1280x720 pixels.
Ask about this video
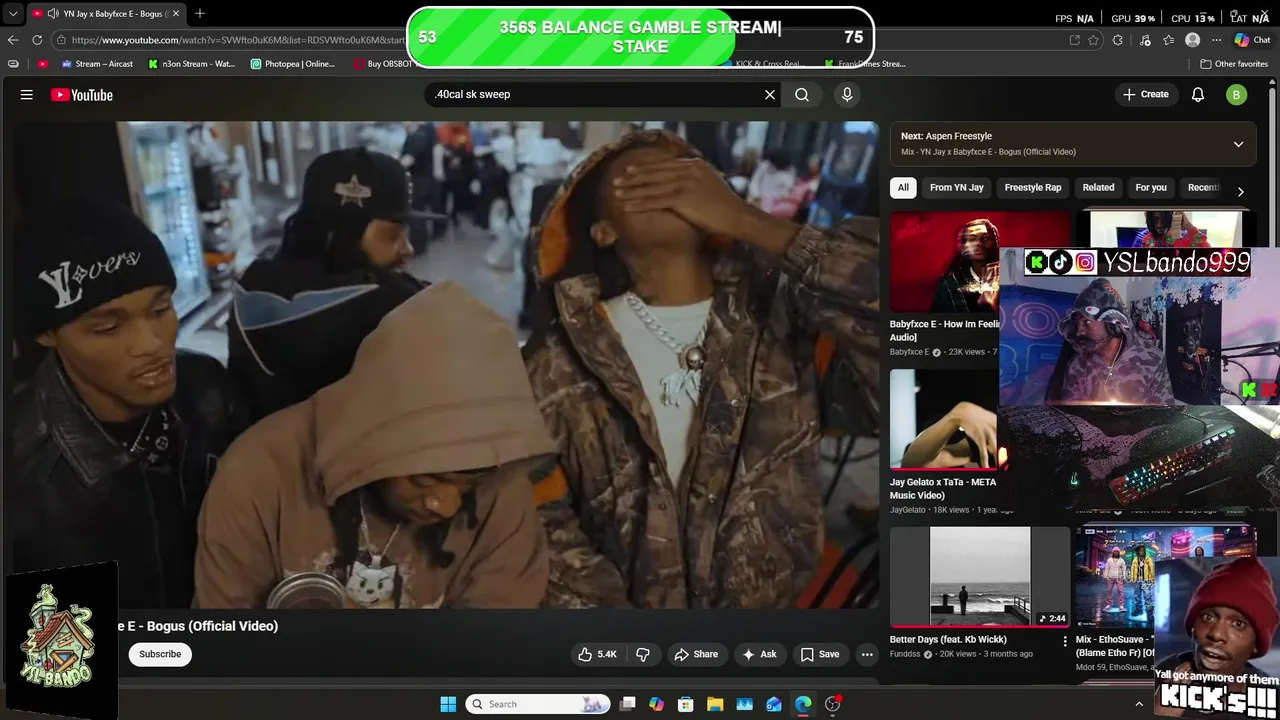coord(759,654)
